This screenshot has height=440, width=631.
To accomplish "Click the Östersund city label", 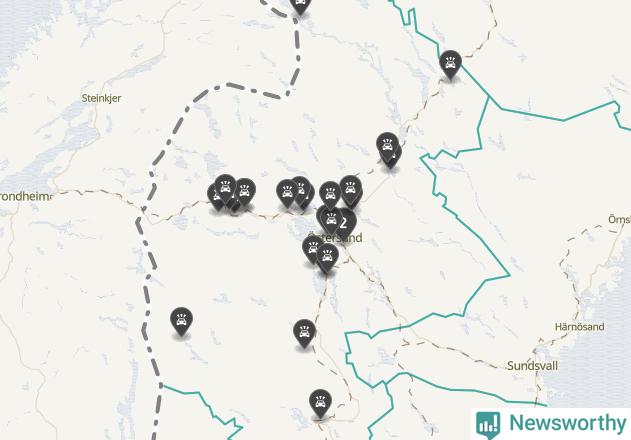I will pyautogui.click(x=335, y=238).
